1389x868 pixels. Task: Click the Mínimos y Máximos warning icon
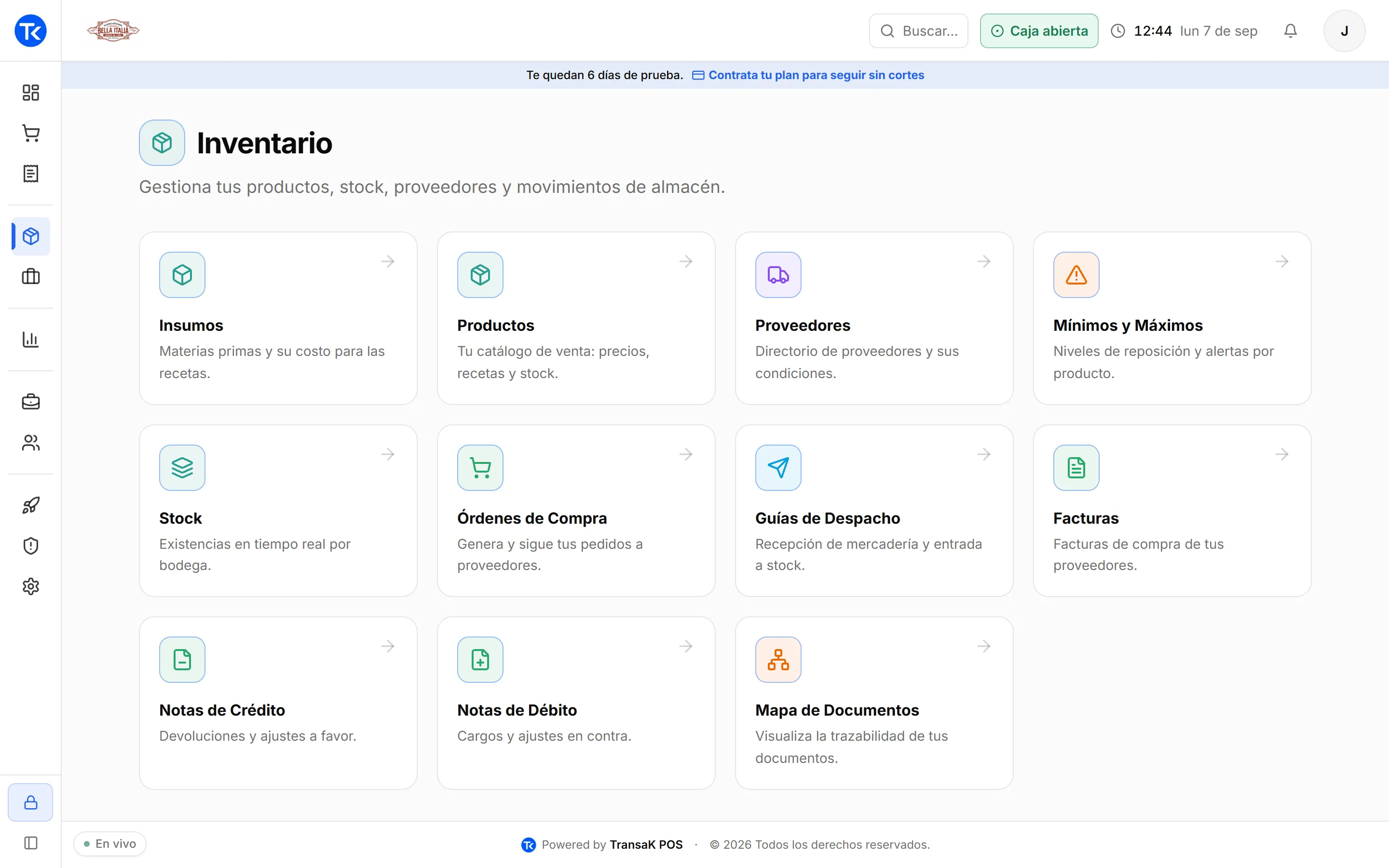pyautogui.click(x=1076, y=275)
